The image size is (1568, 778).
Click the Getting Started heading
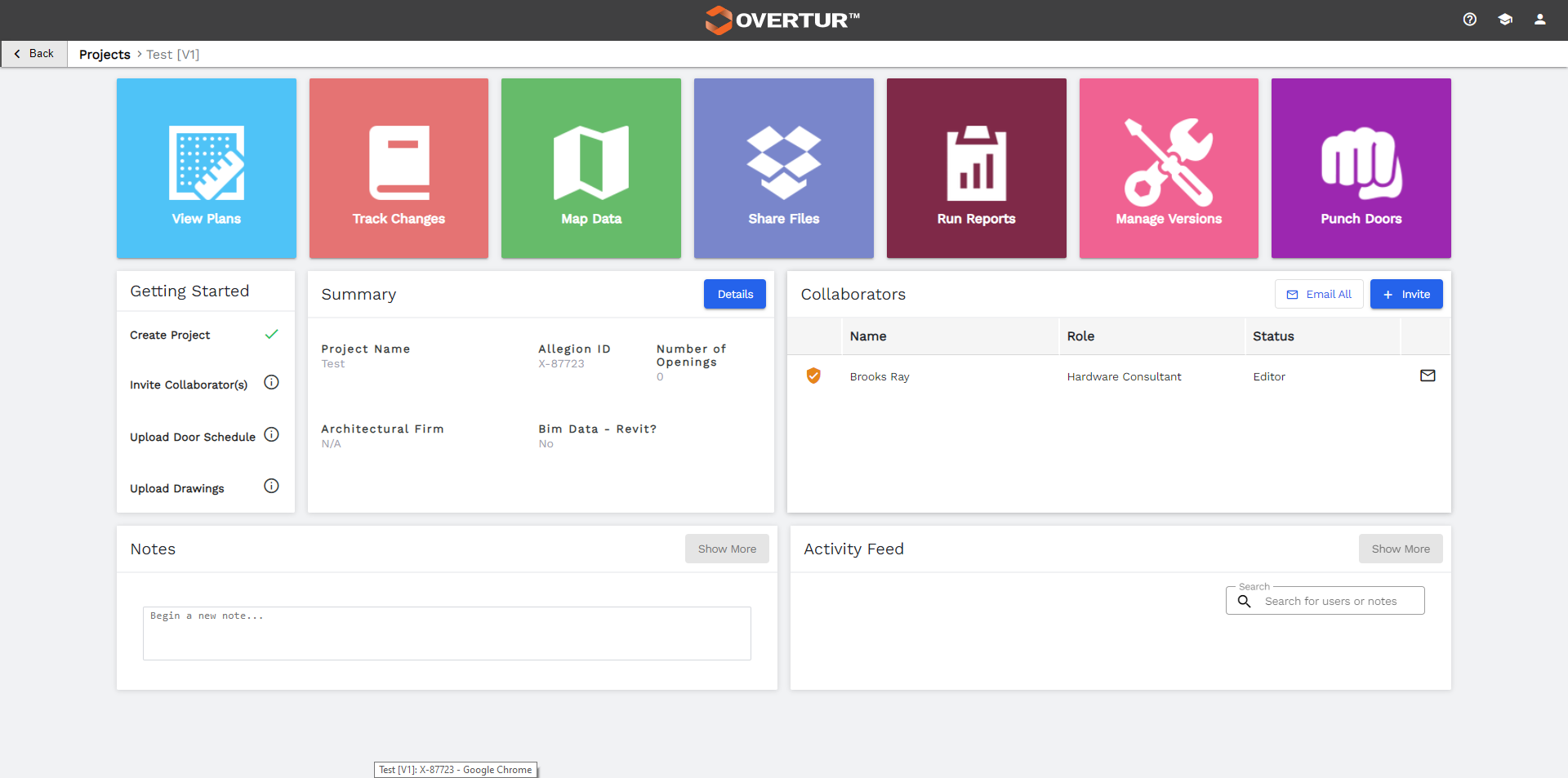pos(189,291)
